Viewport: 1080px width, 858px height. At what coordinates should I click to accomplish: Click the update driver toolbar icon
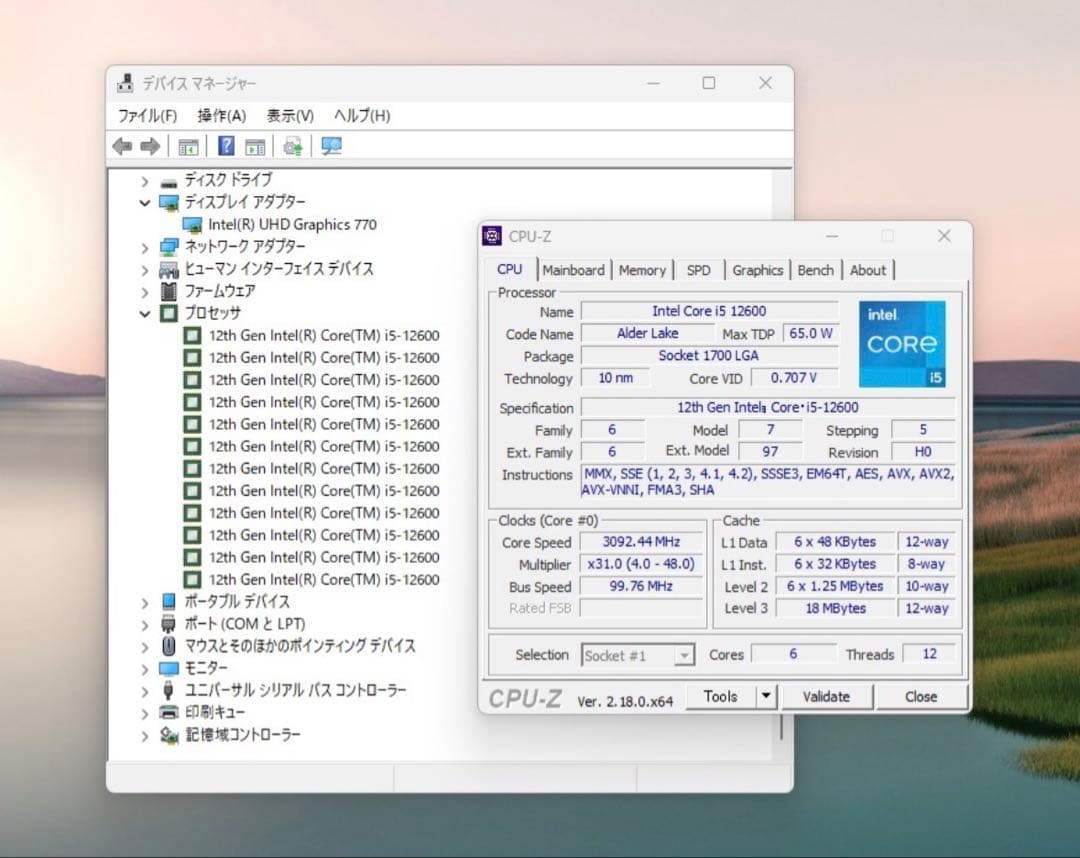293,146
